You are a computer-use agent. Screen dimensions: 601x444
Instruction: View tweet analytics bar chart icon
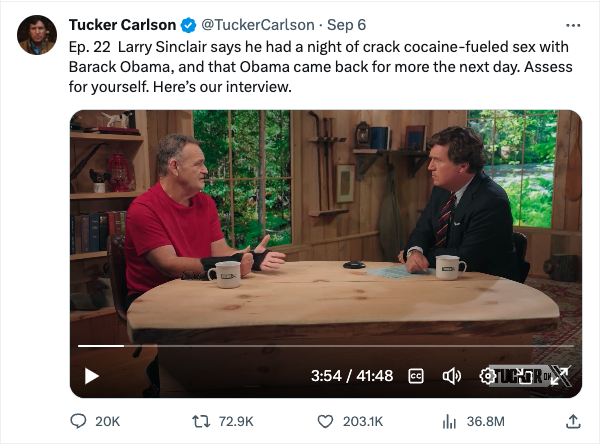coord(449,422)
